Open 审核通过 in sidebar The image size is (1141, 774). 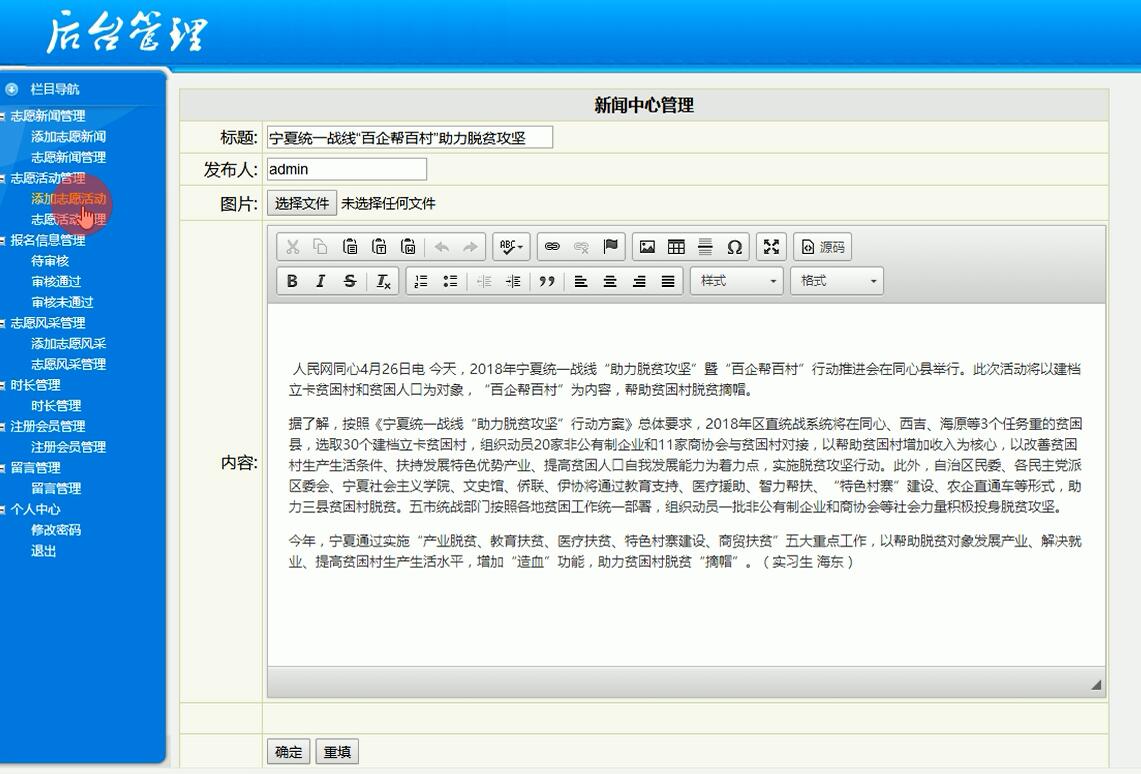point(56,282)
